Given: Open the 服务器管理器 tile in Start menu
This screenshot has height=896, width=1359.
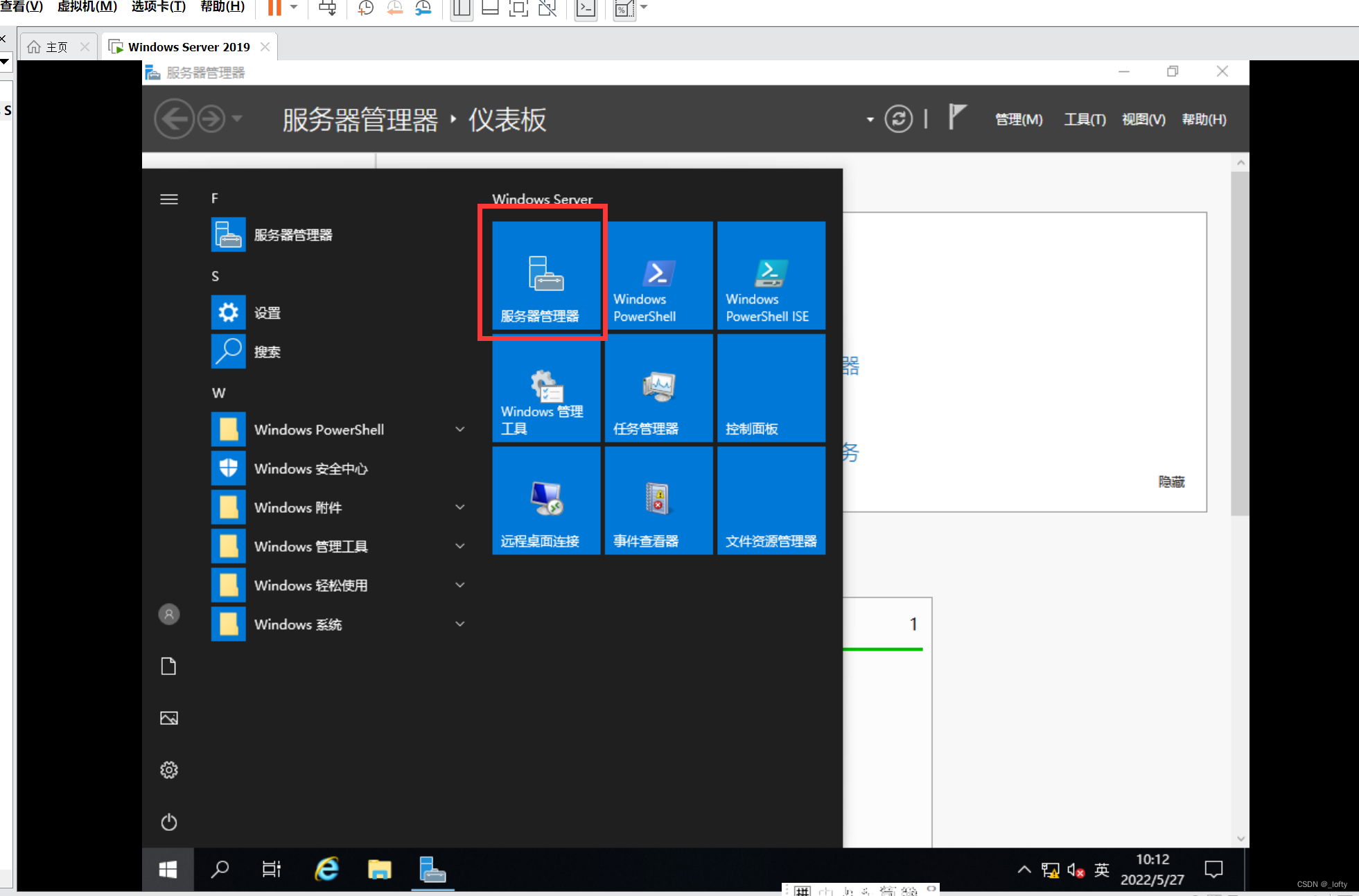Looking at the screenshot, I should pyautogui.click(x=546, y=275).
